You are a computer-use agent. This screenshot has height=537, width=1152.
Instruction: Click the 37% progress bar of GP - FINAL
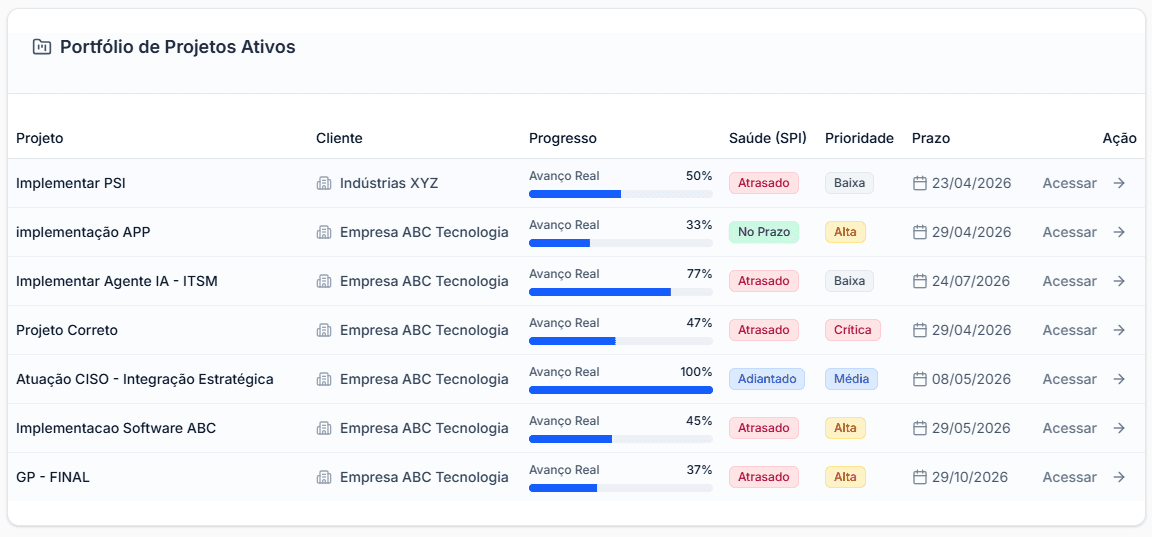(621, 488)
